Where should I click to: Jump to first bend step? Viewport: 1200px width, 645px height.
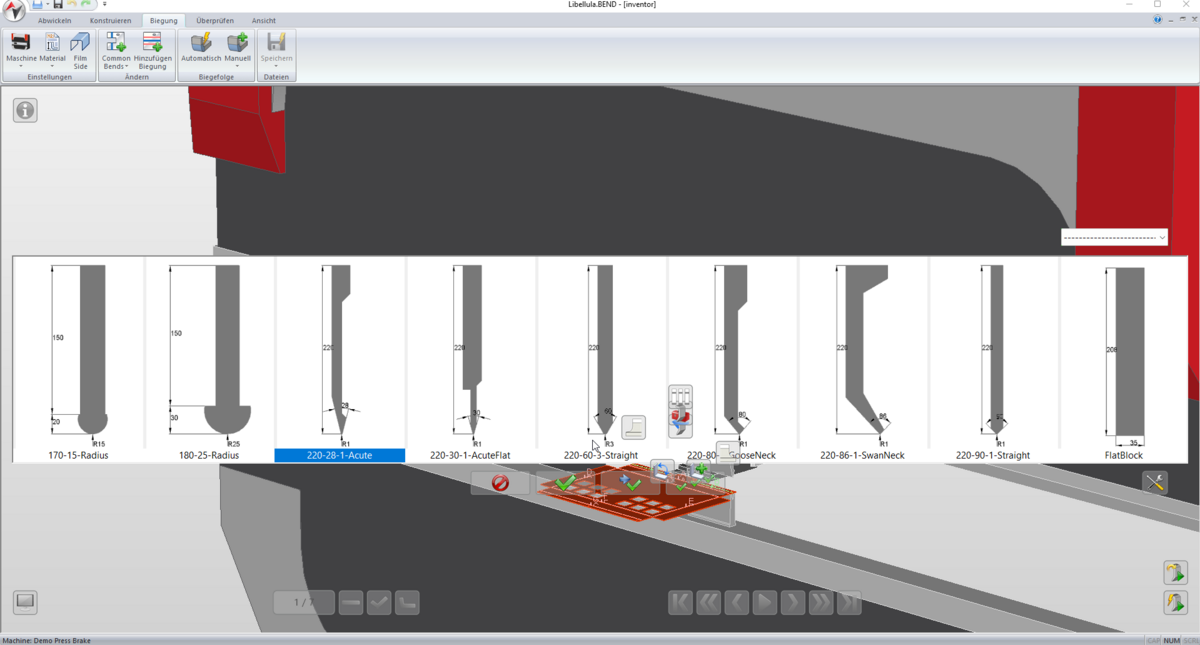pyautogui.click(x=680, y=602)
